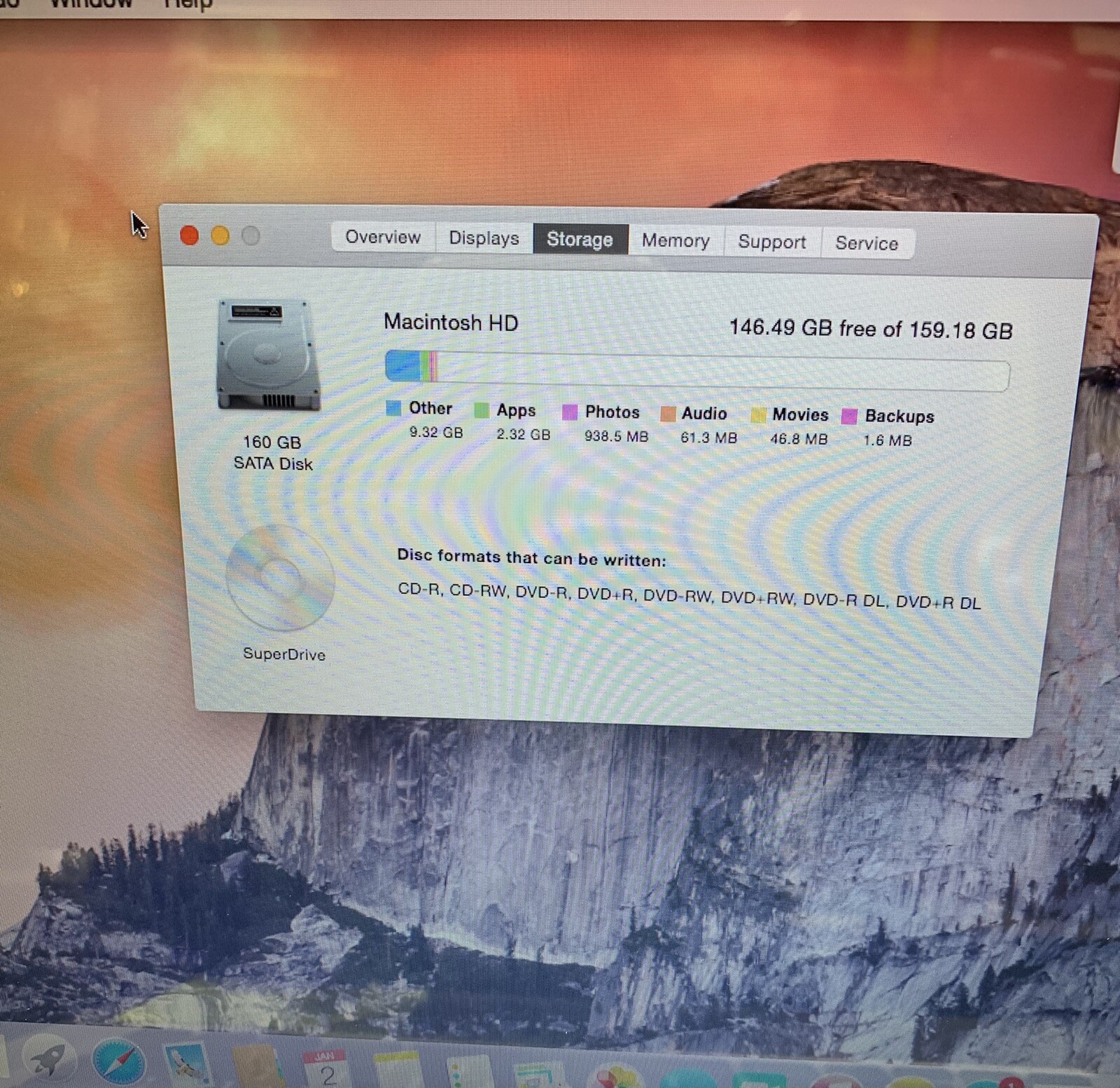The height and width of the screenshot is (1088, 1120).
Task: Open Contacts book icon in Dock
Action: 258,1066
